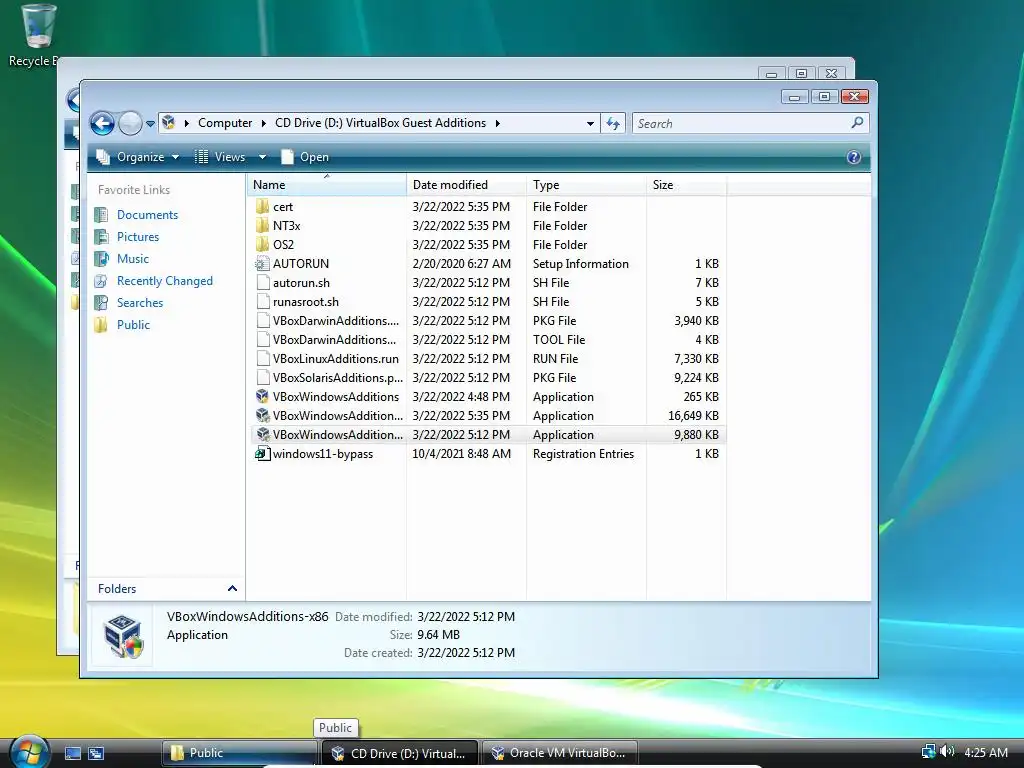This screenshot has height=768, width=1024.
Task: Open Help via the question mark icon
Action: pos(854,157)
